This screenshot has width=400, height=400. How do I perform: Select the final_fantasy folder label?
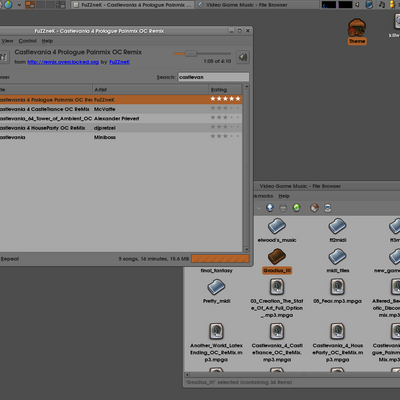pyautogui.click(x=216, y=271)
